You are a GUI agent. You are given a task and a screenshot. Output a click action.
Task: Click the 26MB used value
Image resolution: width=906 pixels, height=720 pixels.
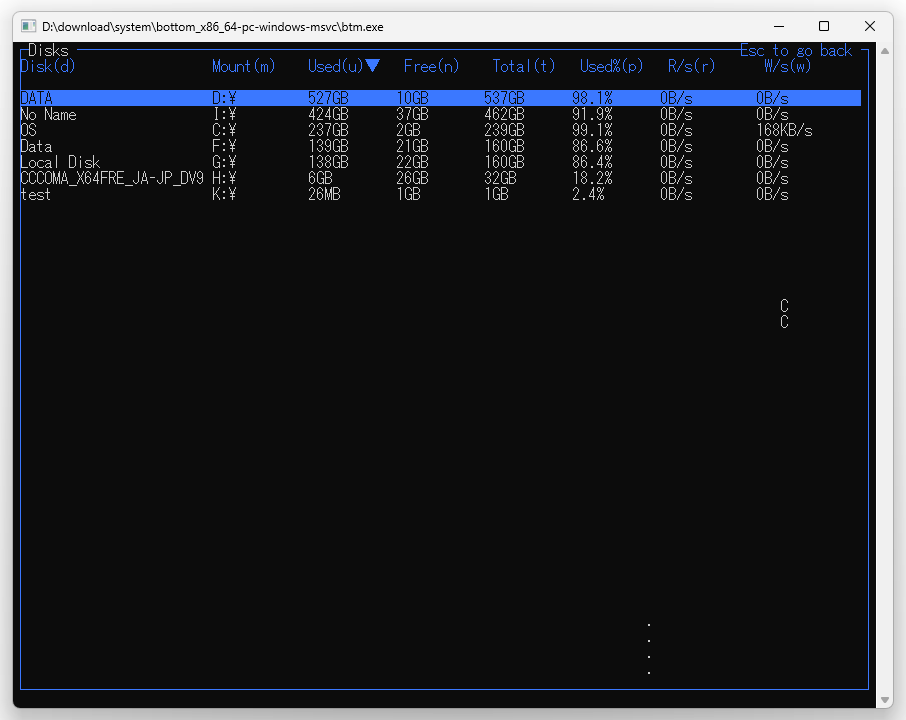point(324,195)
